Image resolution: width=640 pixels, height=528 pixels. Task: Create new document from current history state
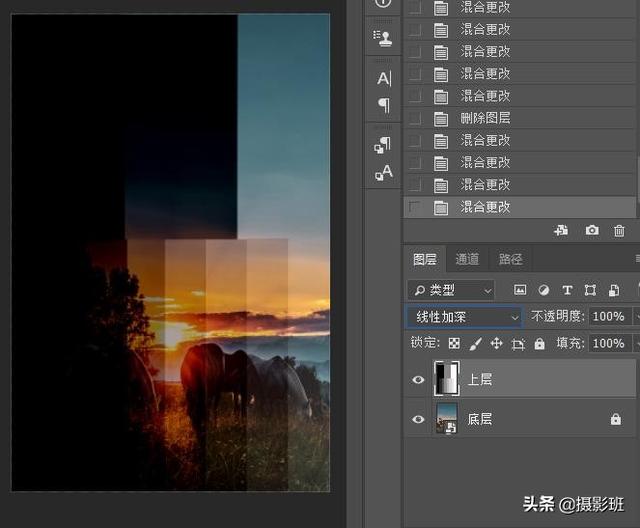click(561, 230)
